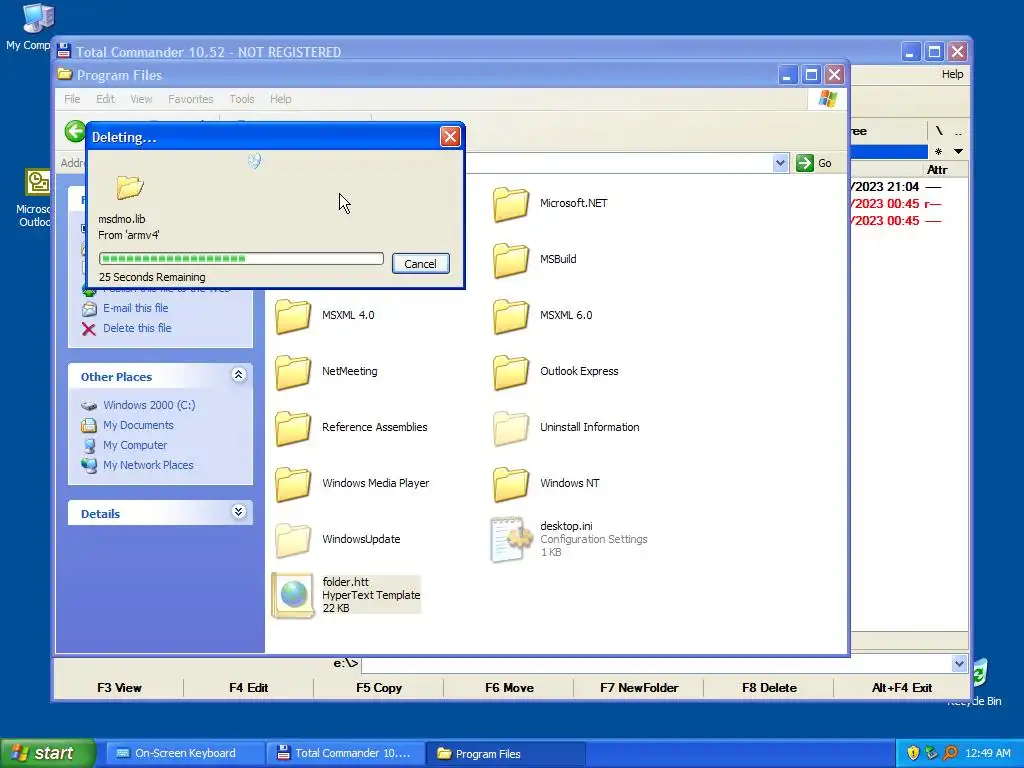The image size is (1024, 768).
Task: Click the Go button next to address bar
Action: coord(814,163)
